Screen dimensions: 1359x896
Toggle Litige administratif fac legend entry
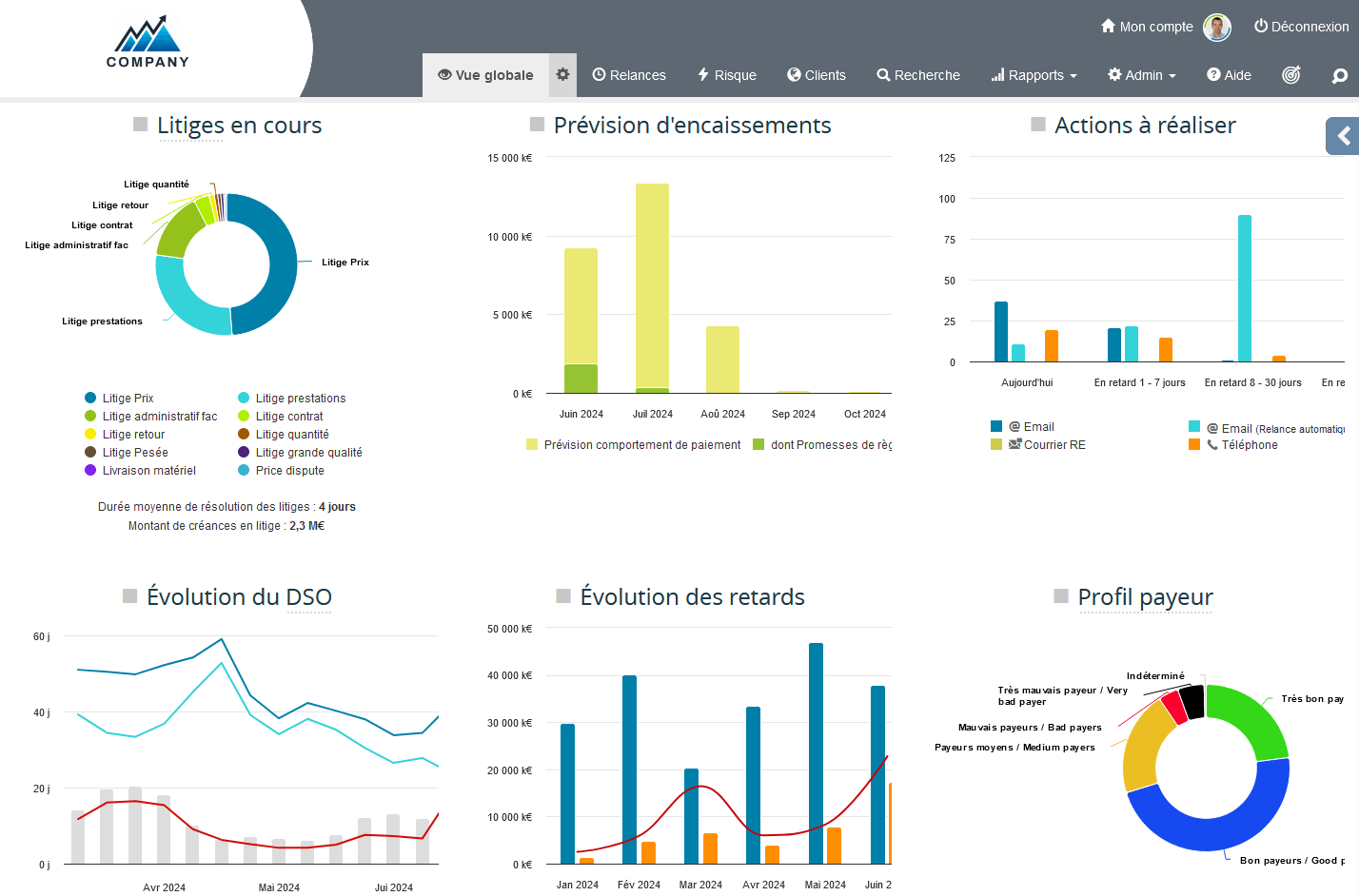[151, 417]
